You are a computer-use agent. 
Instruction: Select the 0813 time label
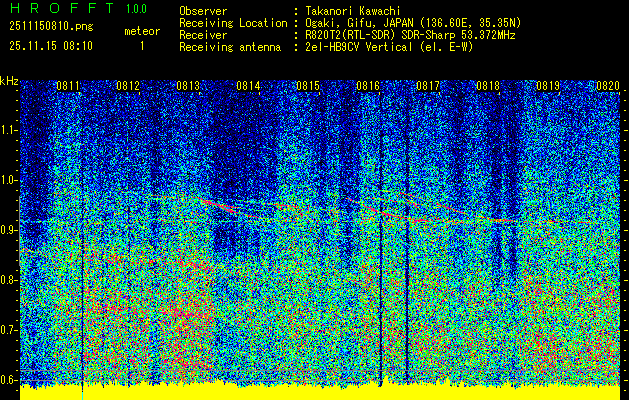point(188,86)
